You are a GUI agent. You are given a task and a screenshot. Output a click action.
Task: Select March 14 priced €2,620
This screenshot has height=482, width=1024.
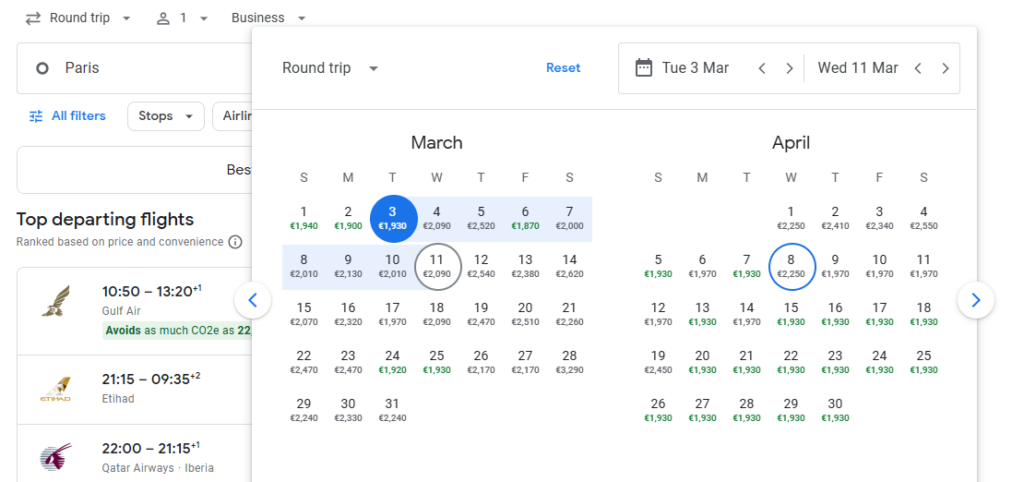569,266
